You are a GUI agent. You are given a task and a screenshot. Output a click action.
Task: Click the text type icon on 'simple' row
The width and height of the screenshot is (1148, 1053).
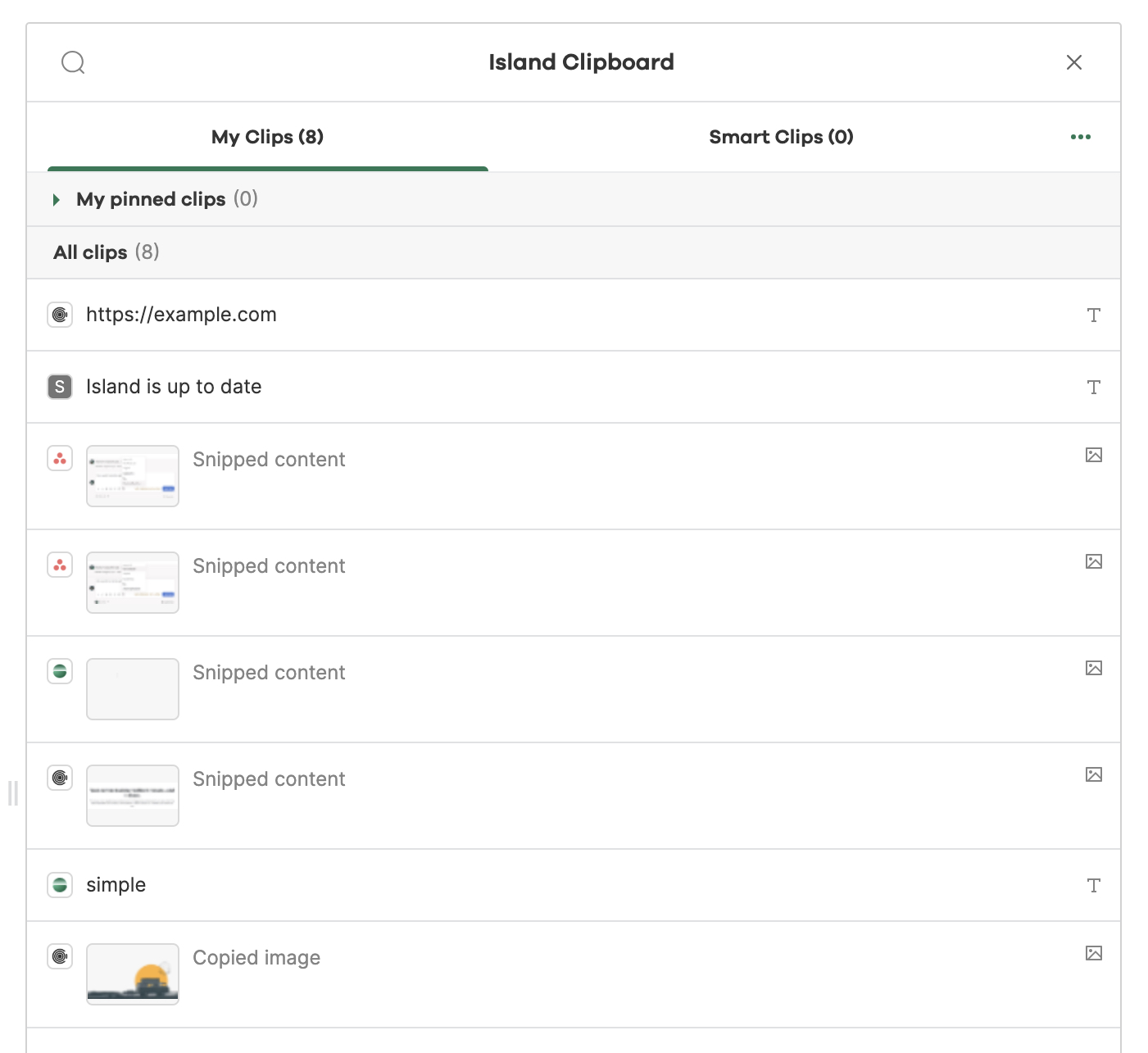[1094, 885]
